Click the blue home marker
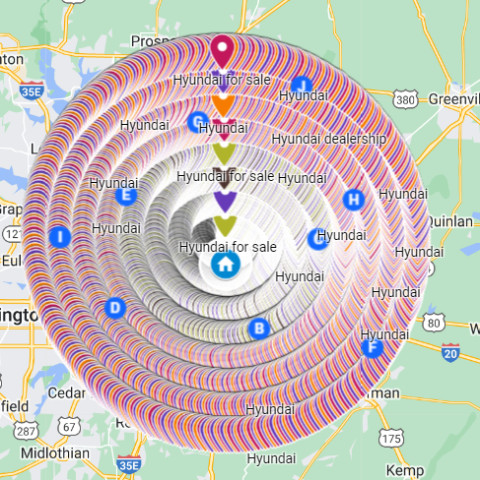480x480 pixels. (226, 264)
